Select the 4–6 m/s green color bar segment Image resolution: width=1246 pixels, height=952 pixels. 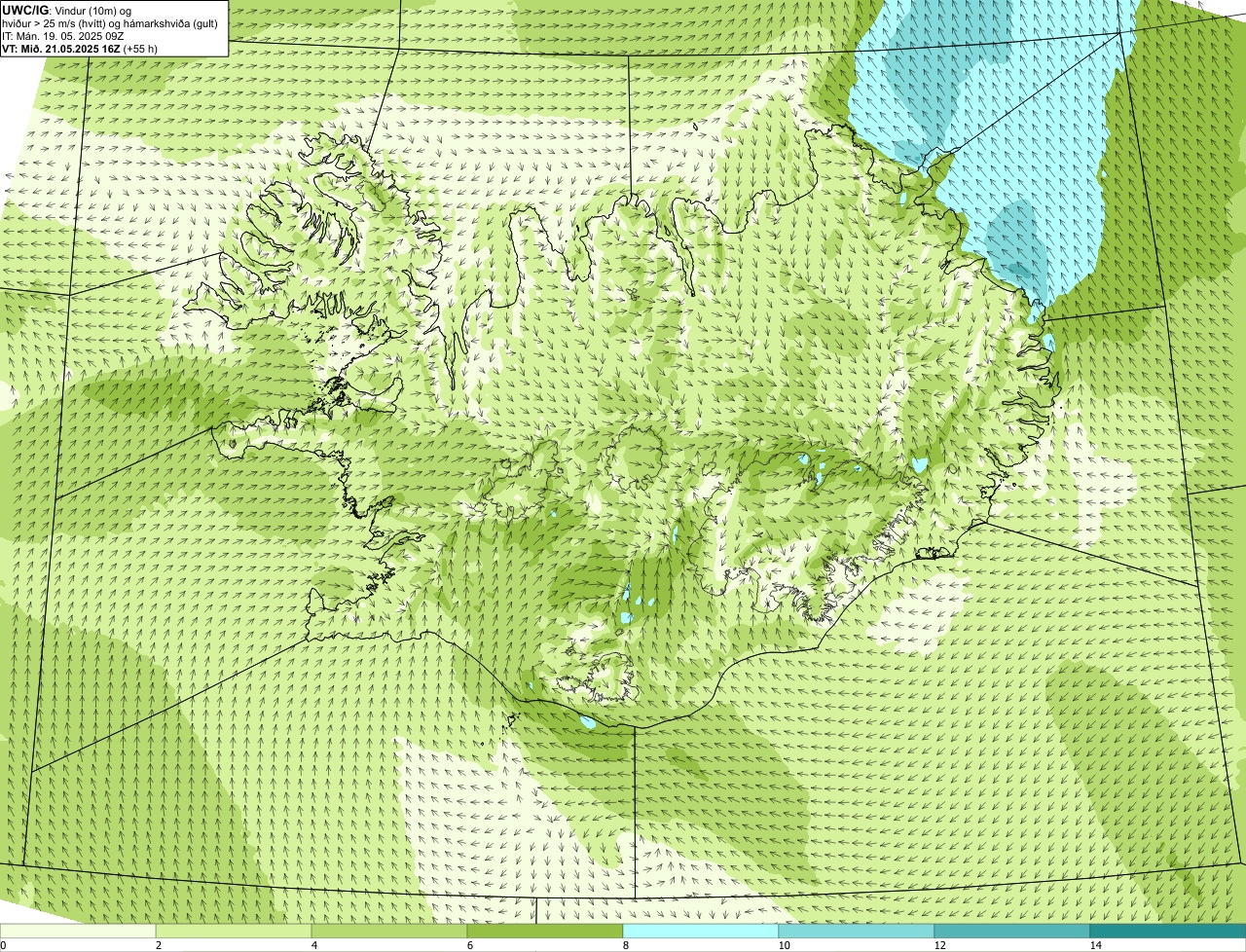(x=389, y=932)
